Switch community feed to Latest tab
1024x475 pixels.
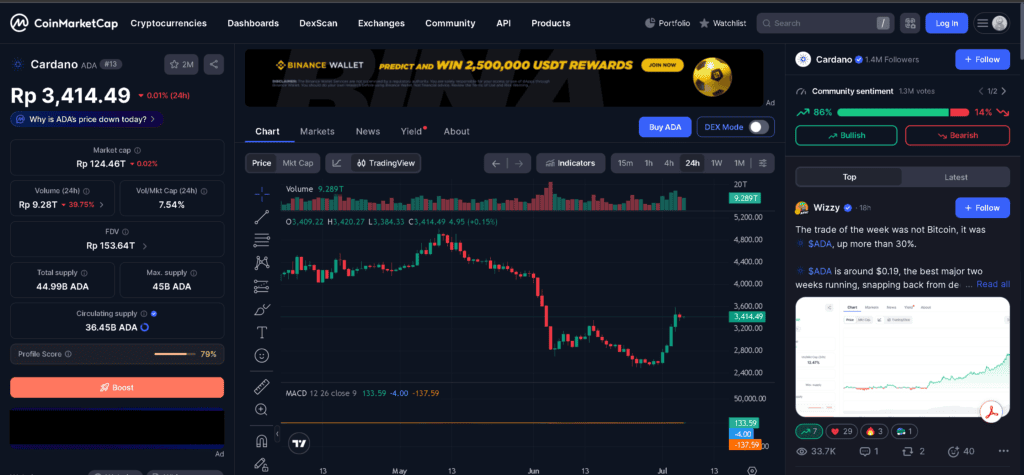[956, 177]
